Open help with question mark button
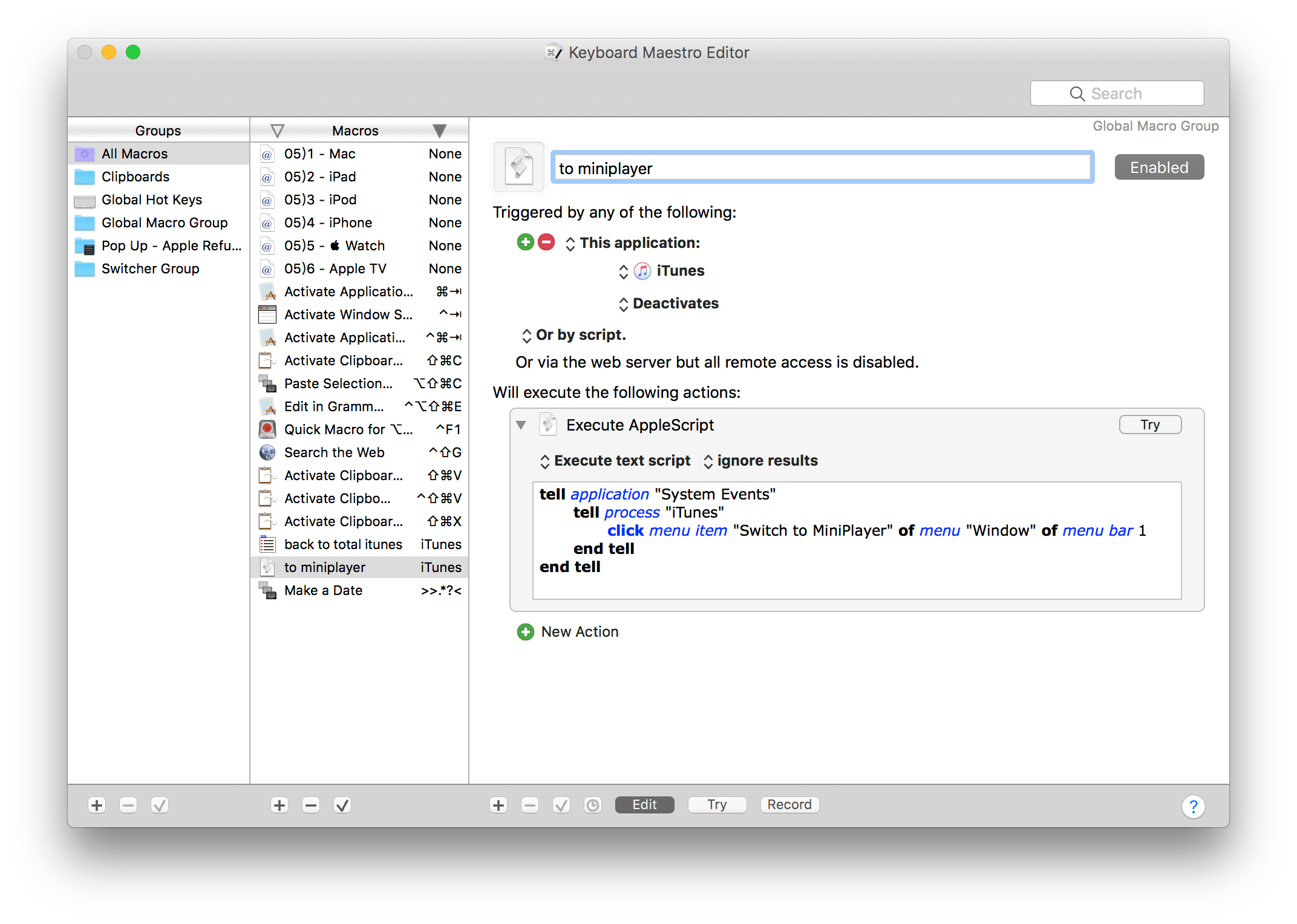Viewport: 1297px width, 924px height. [x=1193, y=806]
